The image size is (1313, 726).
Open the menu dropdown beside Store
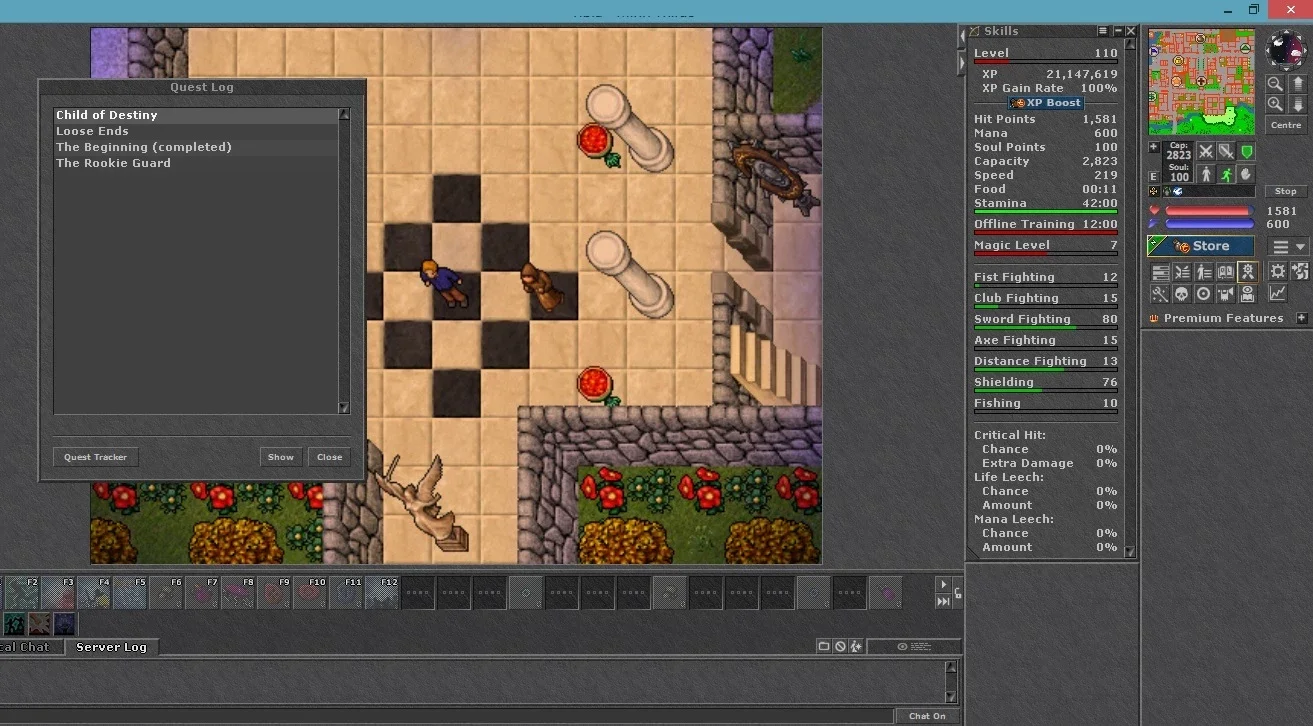pos(1288,247)
